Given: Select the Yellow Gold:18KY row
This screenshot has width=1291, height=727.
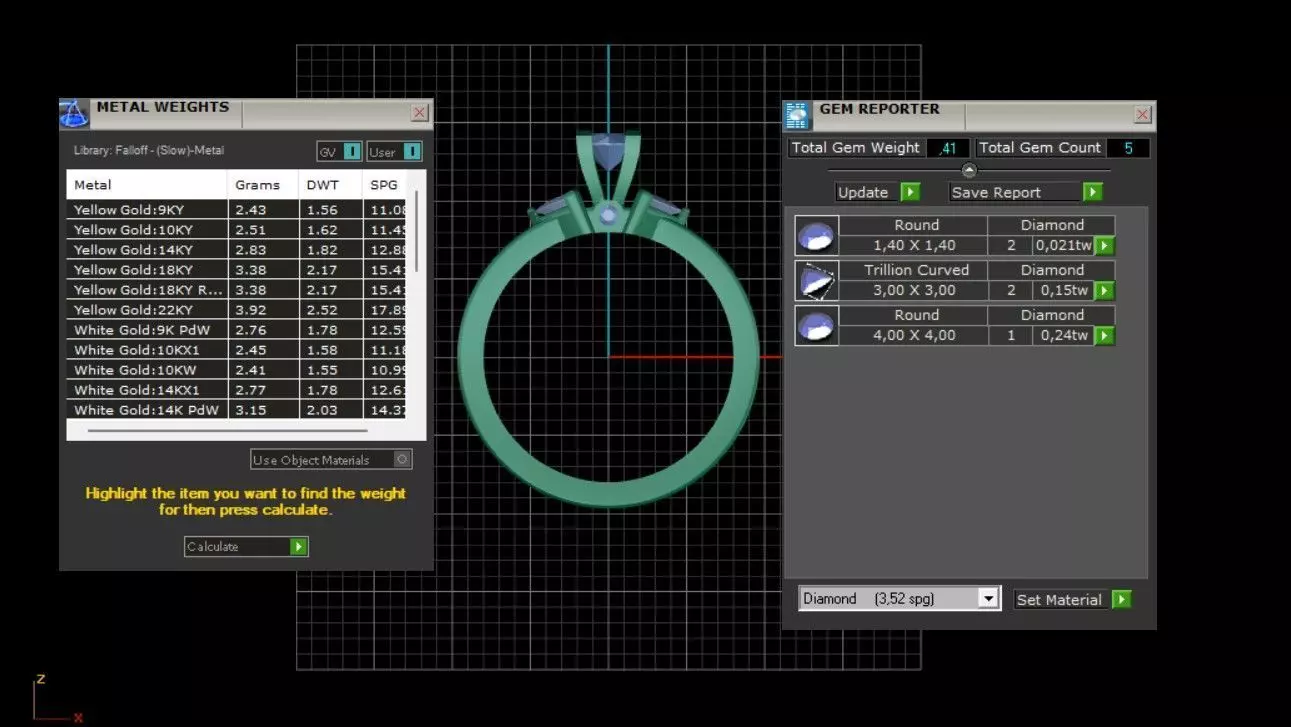Looking at the screenshot, I should (x=236, y=270).
